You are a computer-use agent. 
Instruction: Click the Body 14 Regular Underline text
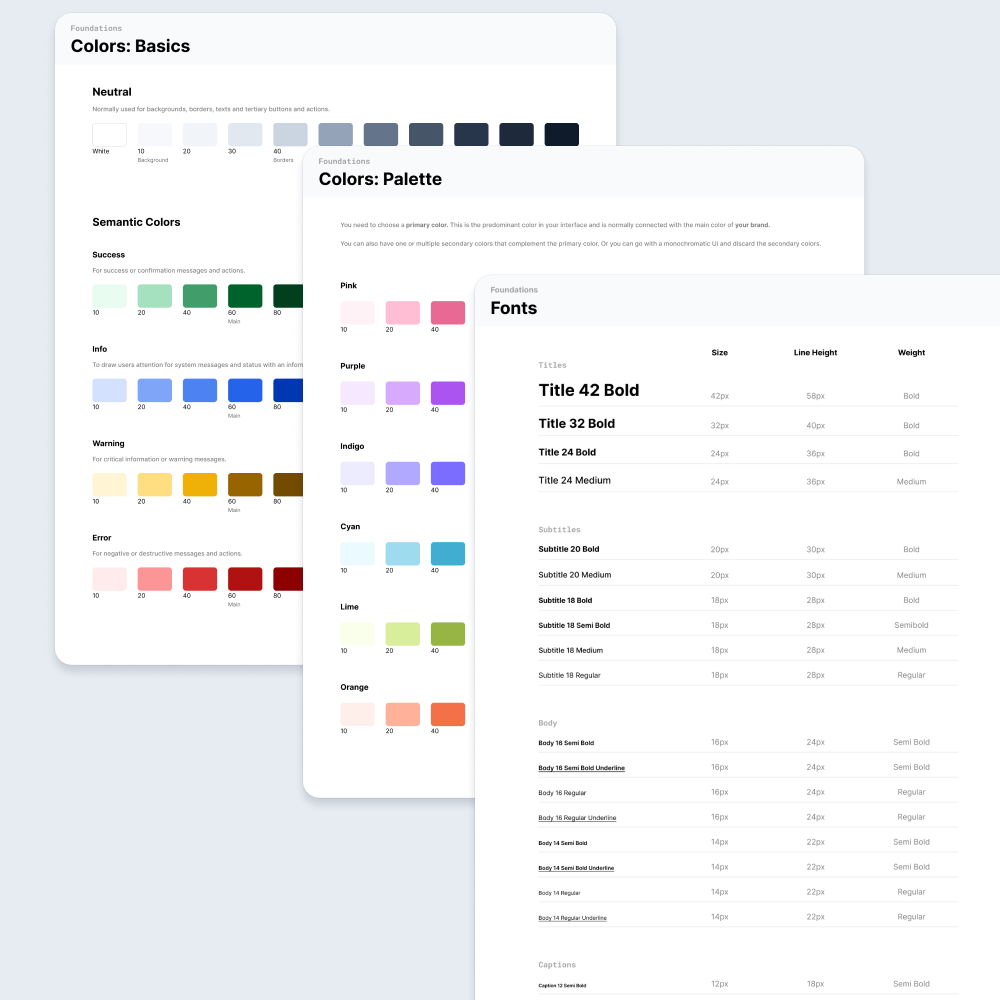point(572,918)
